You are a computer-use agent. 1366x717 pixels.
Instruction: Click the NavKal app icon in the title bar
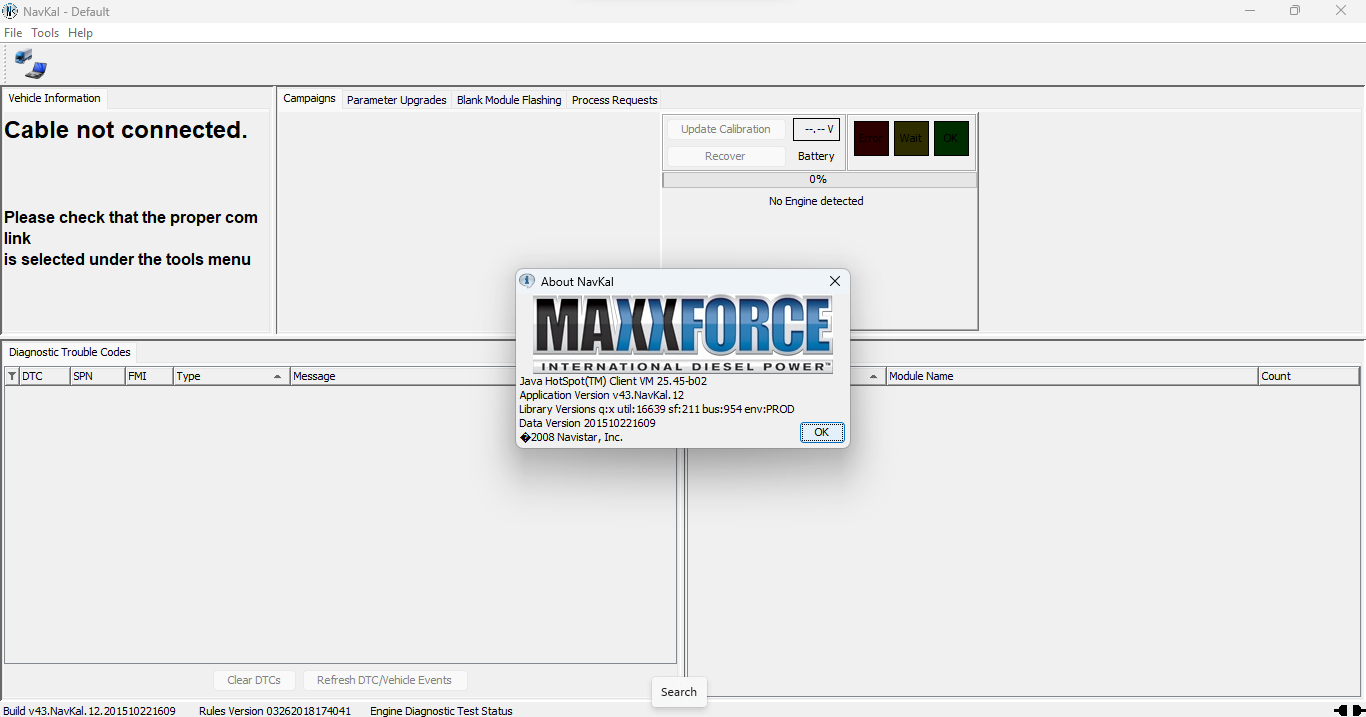click(x=10, y=11)
